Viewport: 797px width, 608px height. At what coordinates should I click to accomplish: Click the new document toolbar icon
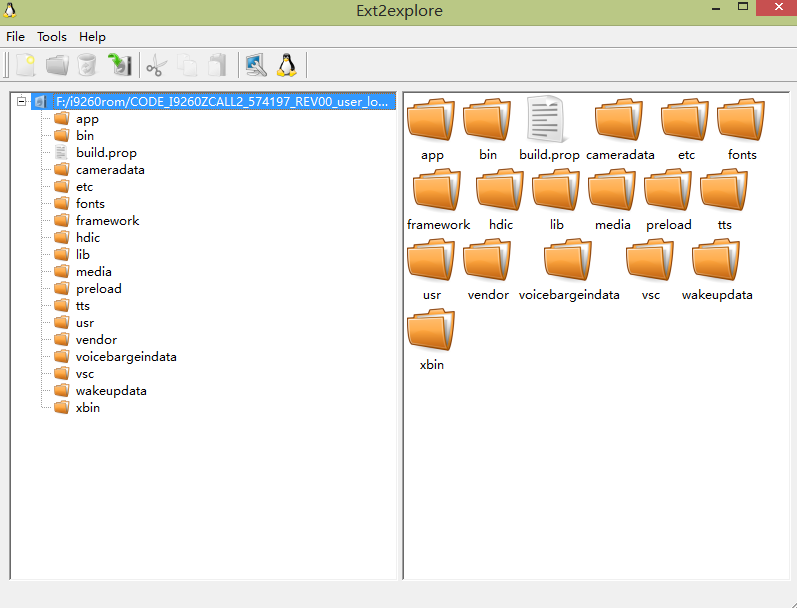pyautogui.click(x=25, y=65)
